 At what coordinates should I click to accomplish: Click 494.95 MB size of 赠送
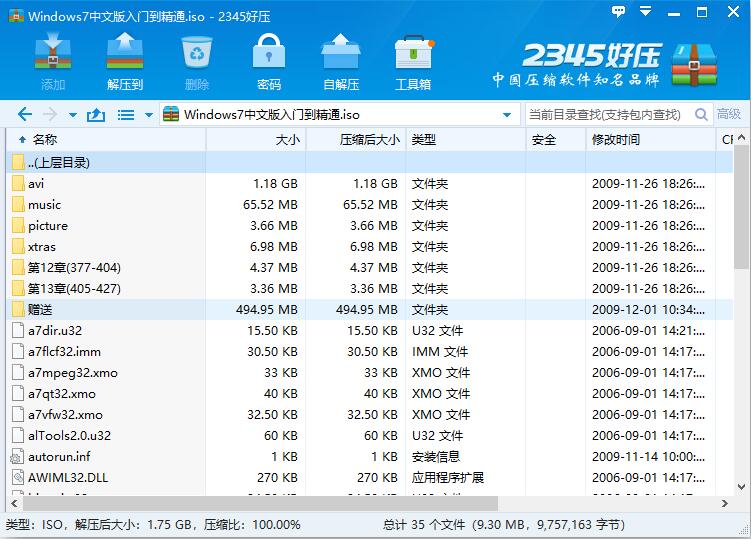coord(267,310)
